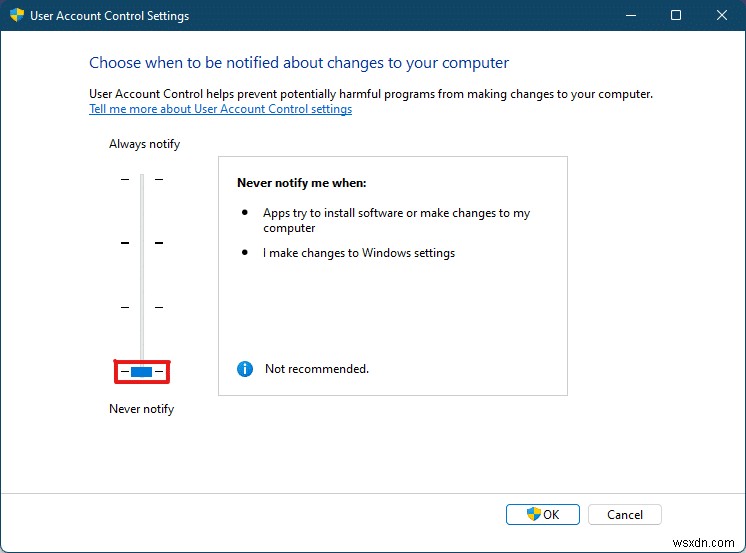Click the Cancel button

[x=625, y=514]
